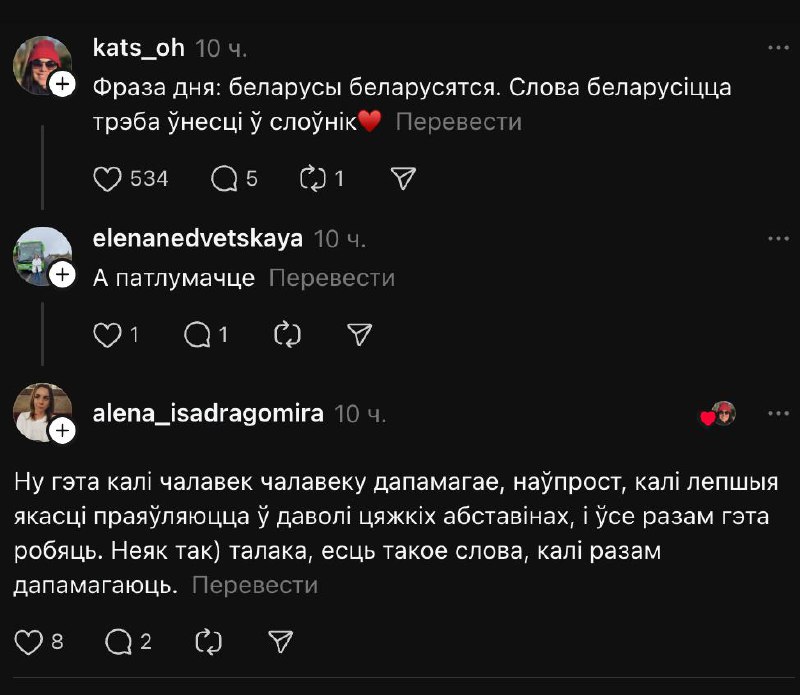Follow elenanedvetskaya using the avatar plus badge
Viewport: 800px width, 695px height.
[x=62, y=275]
